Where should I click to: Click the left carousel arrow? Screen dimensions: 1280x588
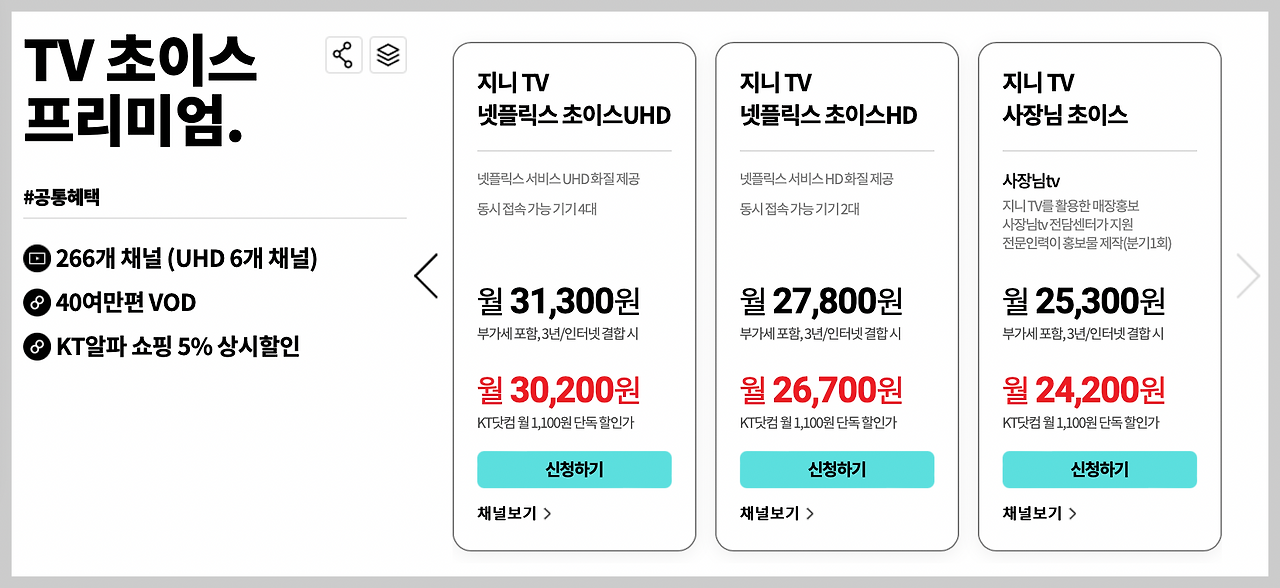[426, 275]
